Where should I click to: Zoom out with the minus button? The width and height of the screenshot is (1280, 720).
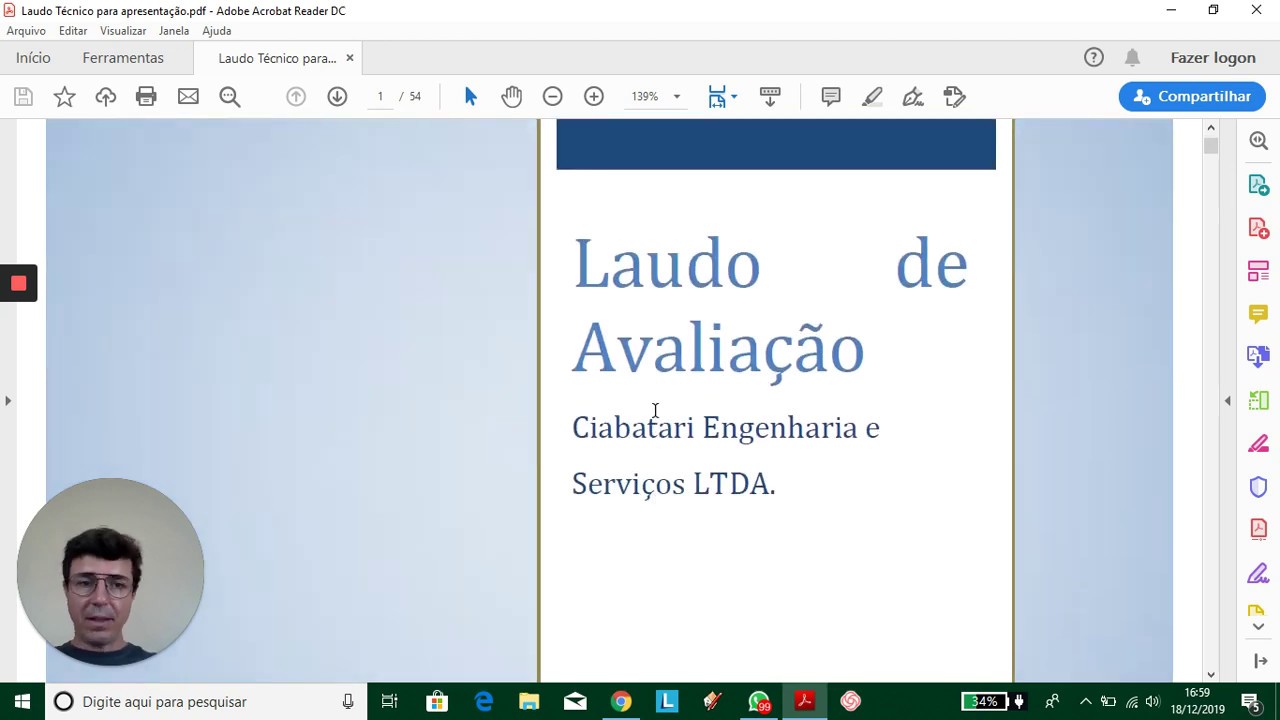[552, 97]
